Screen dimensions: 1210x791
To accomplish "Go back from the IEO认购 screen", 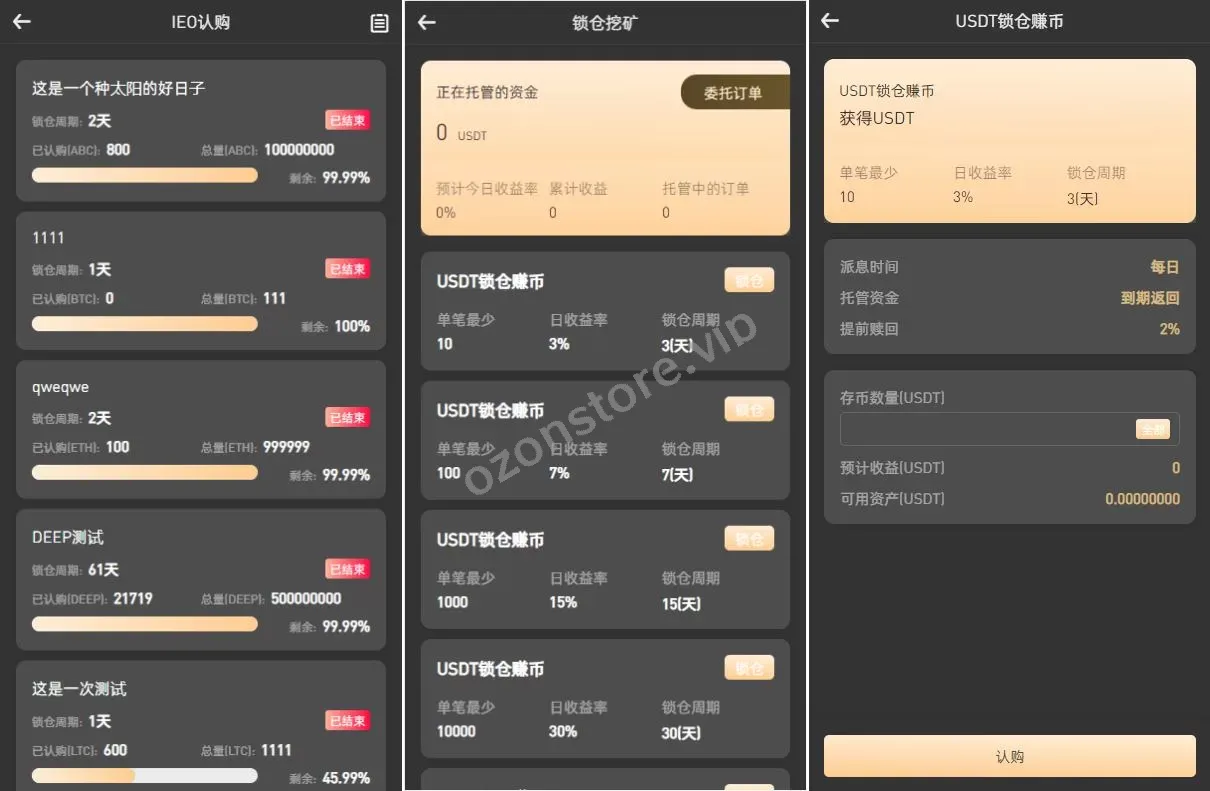I will (x=22, y=22).
